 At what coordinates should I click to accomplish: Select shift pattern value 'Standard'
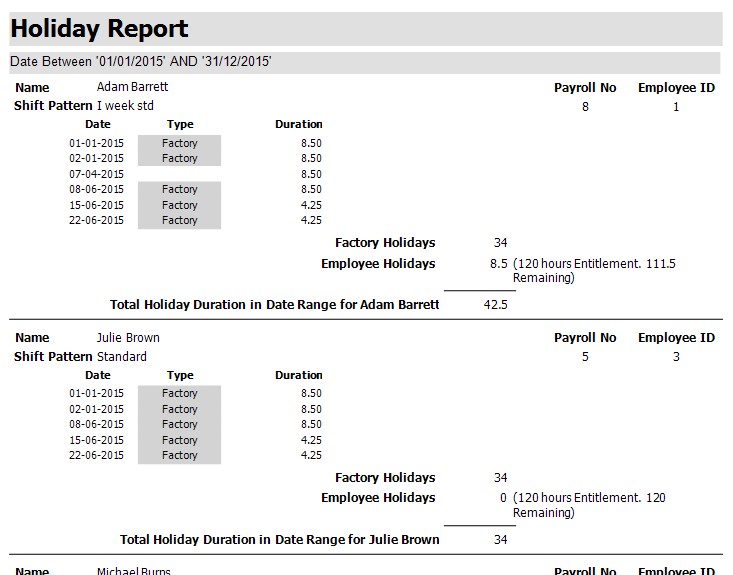pyautogui.click(x=121, y=357)
